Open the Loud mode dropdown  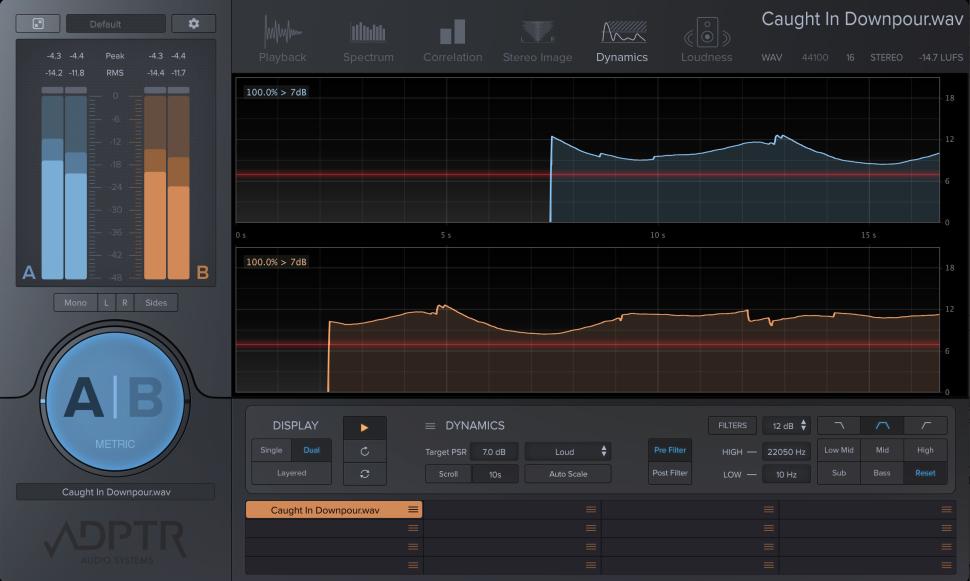click(568, 452)
